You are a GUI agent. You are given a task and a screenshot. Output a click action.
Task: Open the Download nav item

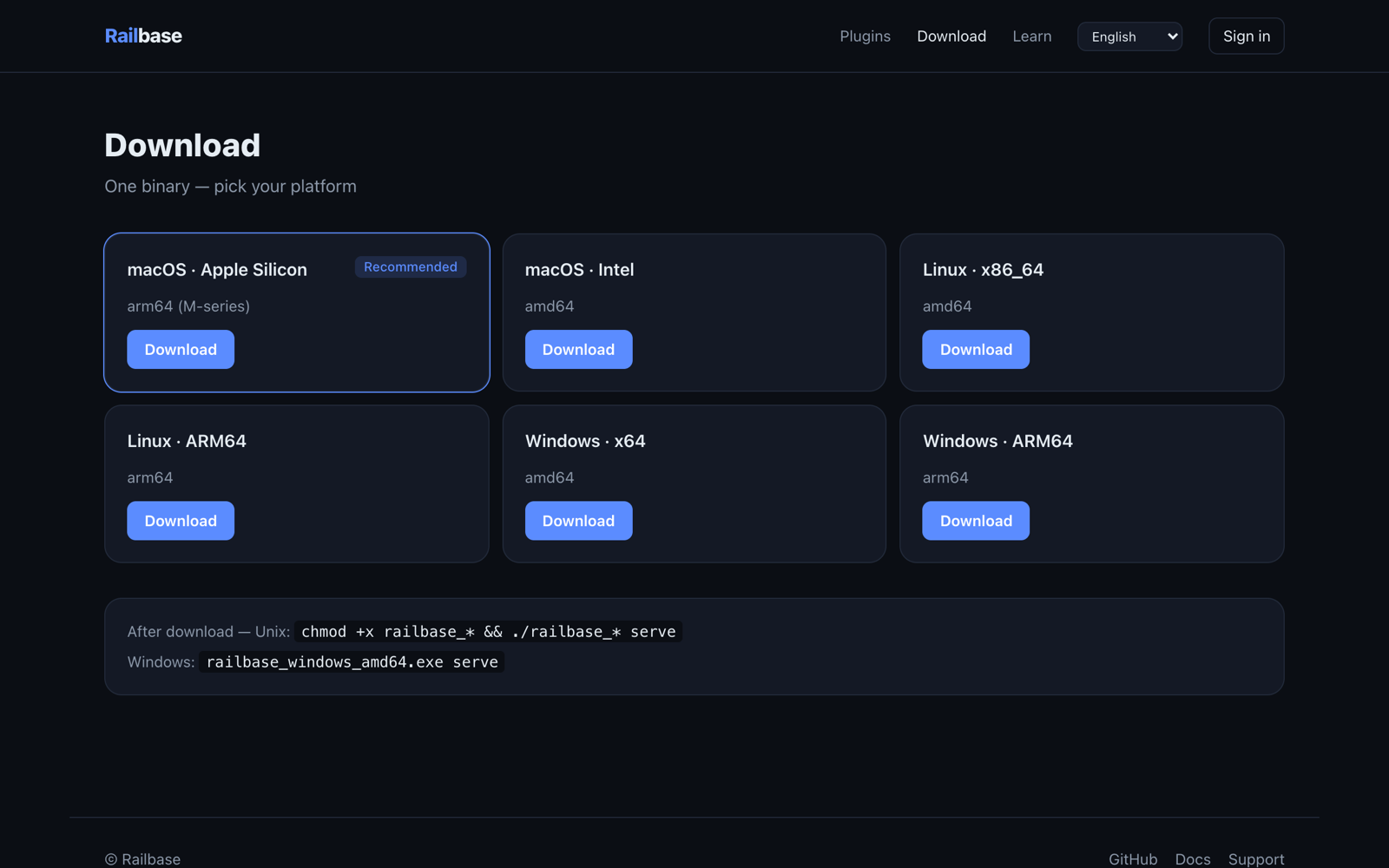pos(951,36)
